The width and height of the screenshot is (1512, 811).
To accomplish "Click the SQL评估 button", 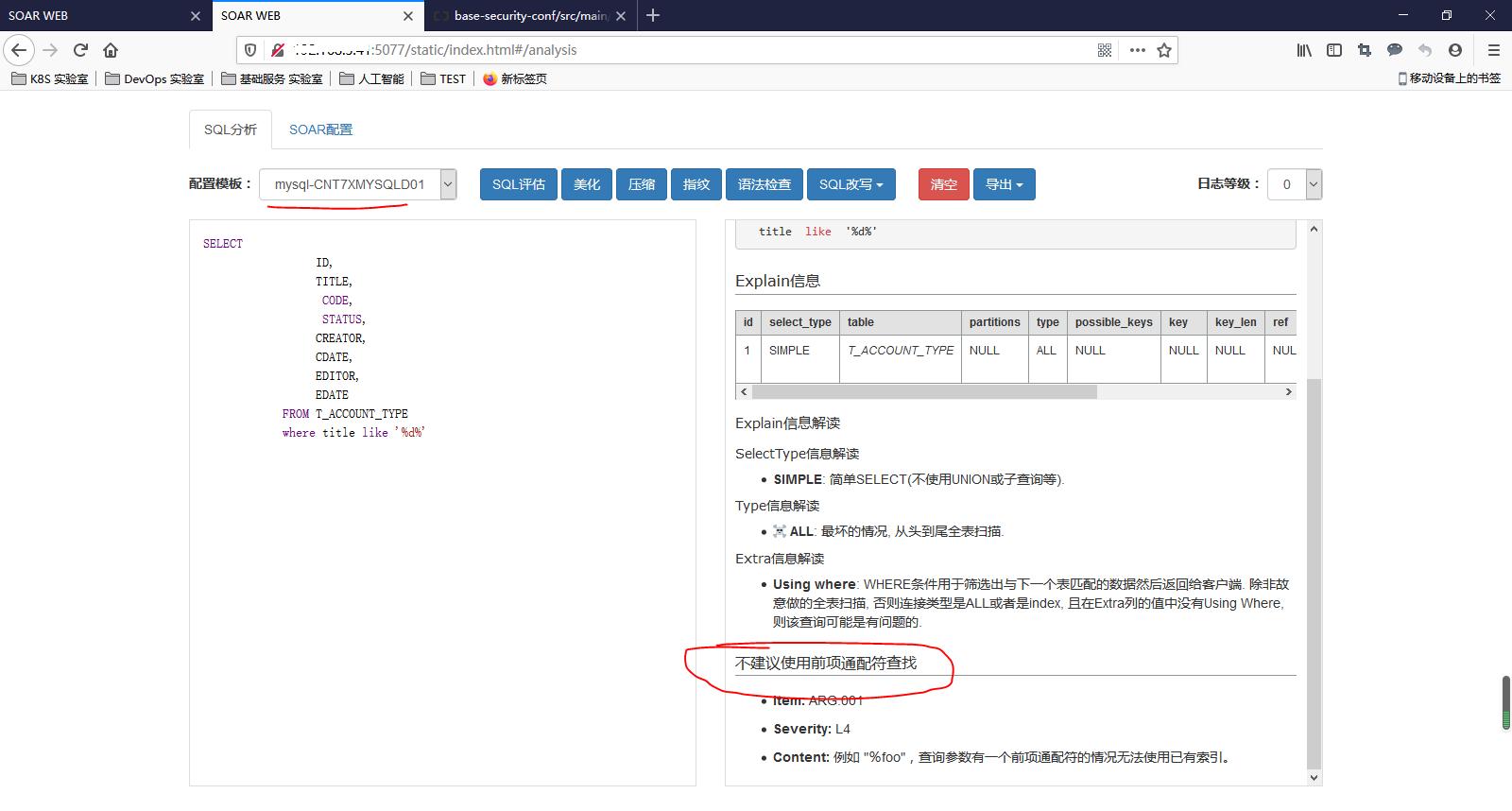I will click(x=518, y=184).
